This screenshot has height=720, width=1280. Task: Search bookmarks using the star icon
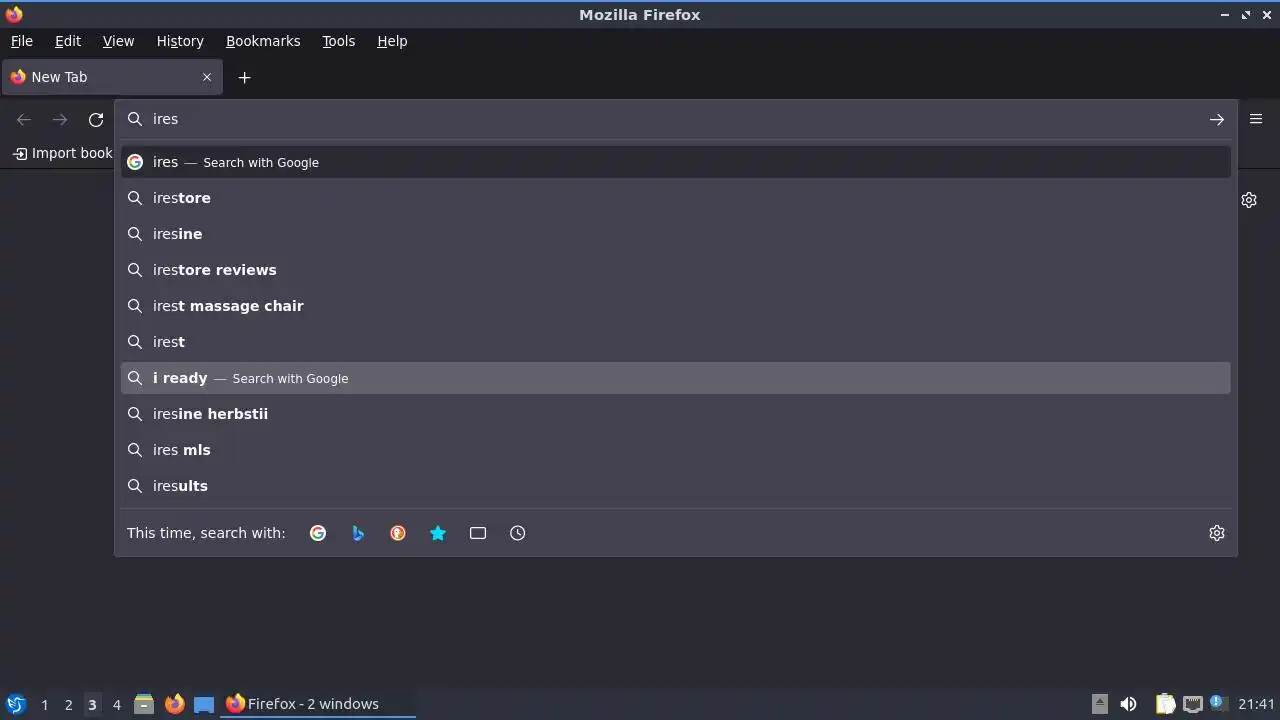click(x=438, y=533)
